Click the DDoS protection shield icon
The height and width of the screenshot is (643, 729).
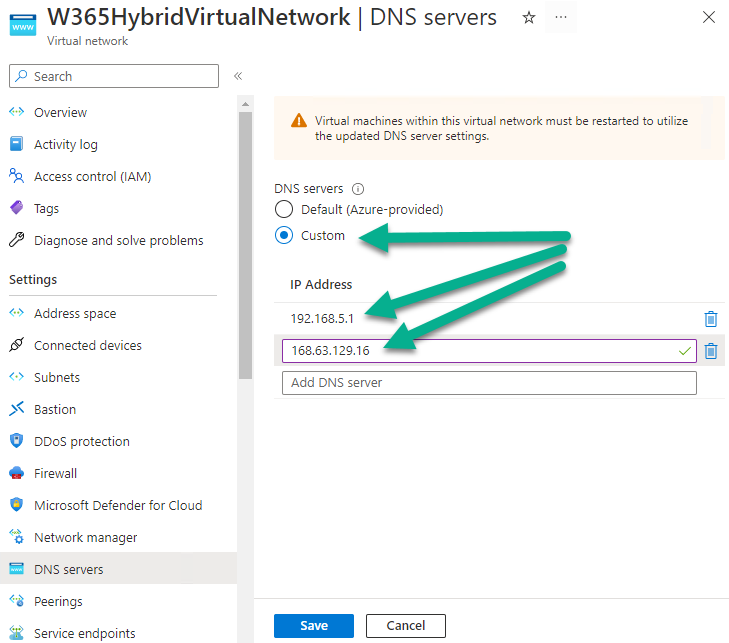[17, 441]
